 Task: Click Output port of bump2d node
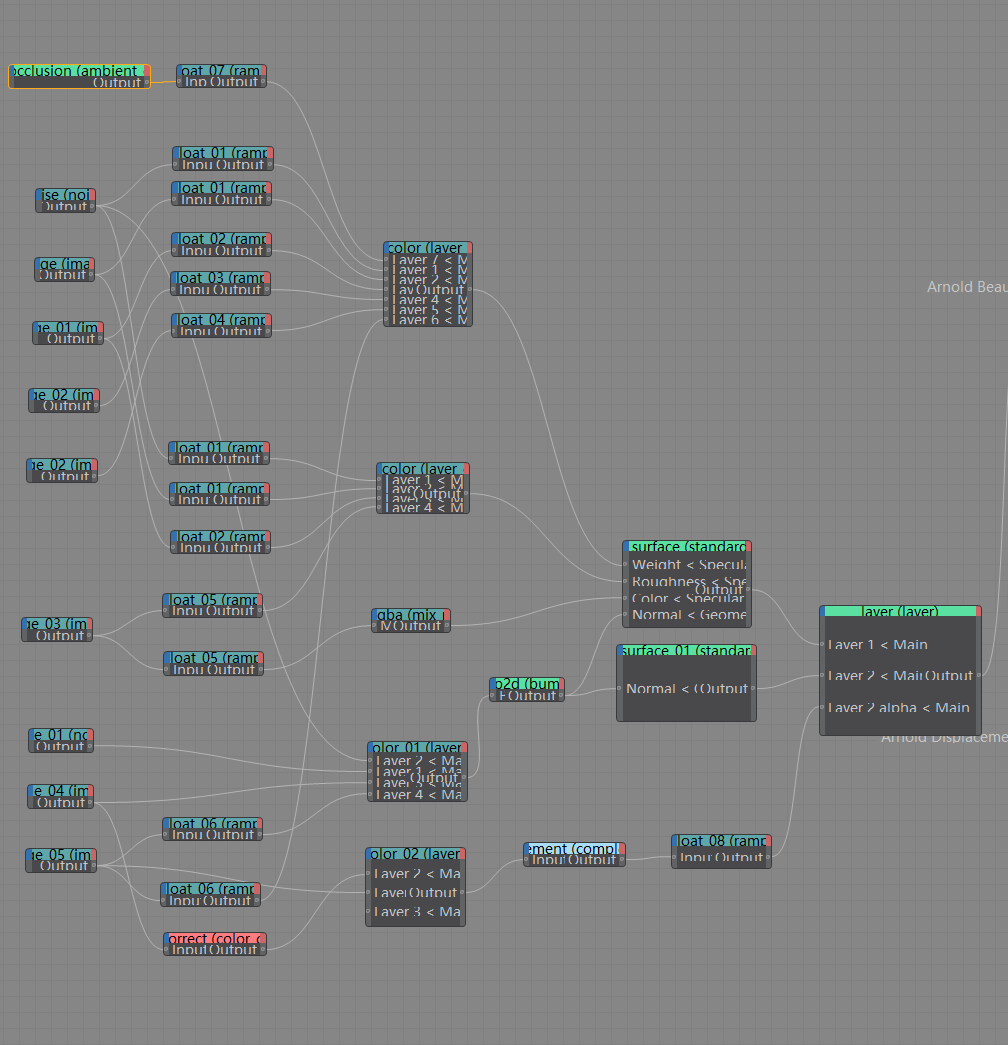tap(562, 695)
